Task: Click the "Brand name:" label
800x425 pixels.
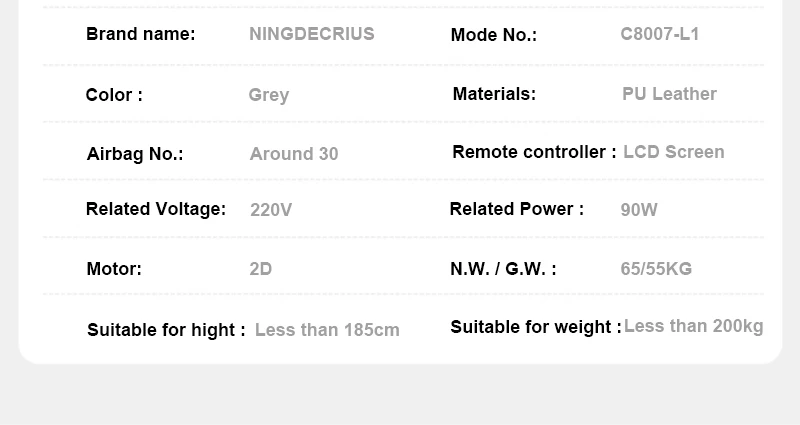Action: [x=141, y=34]
